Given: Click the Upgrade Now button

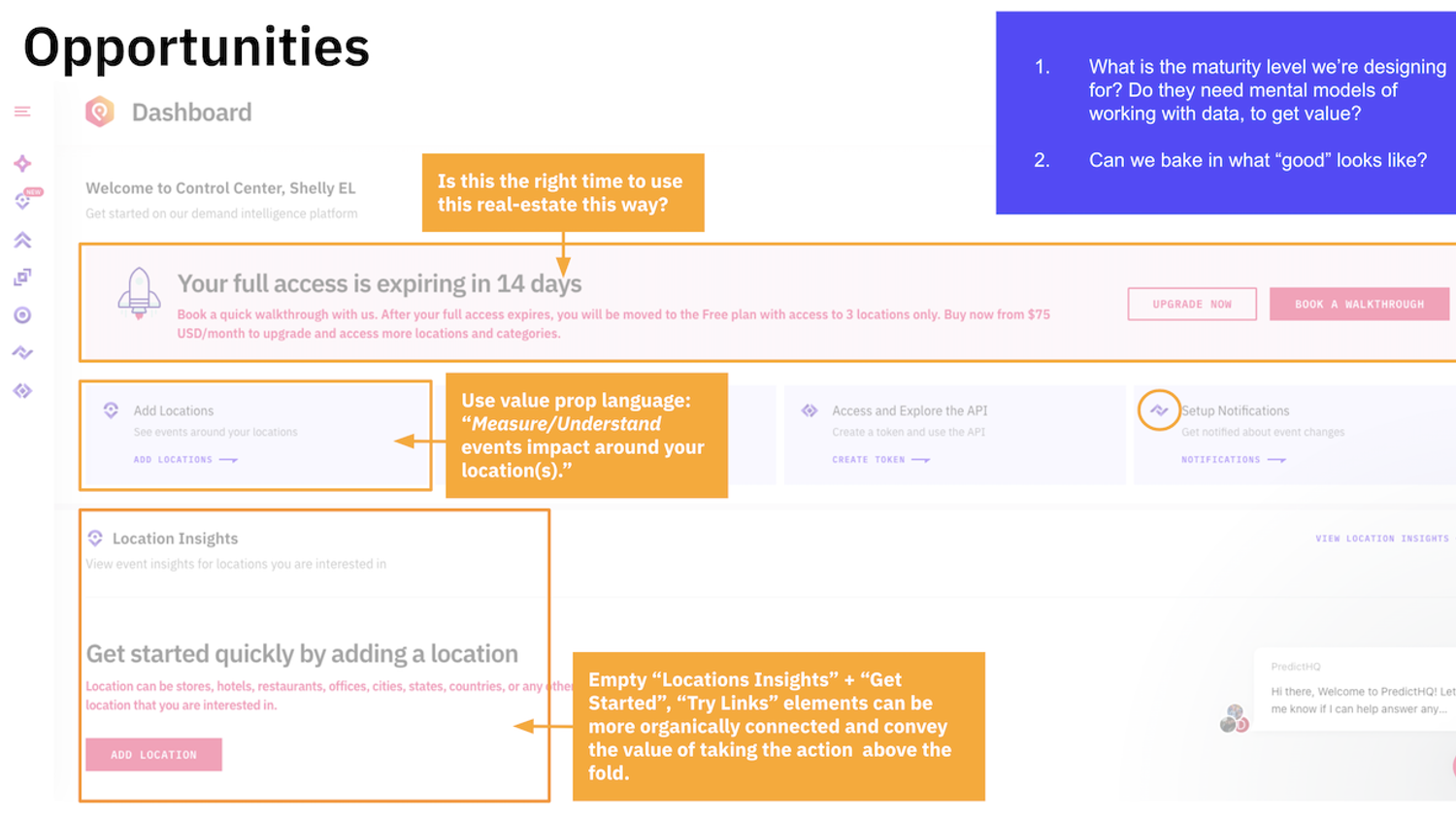Looking at the screenshot, I should click(1192, 304).
